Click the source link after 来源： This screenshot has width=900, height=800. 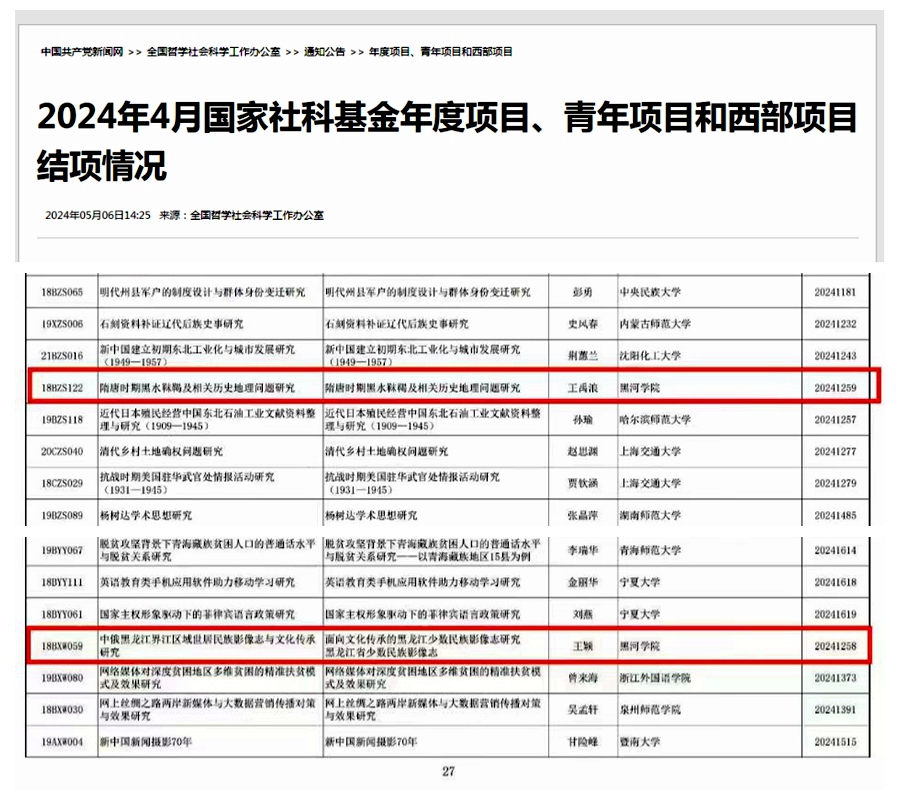257,215
